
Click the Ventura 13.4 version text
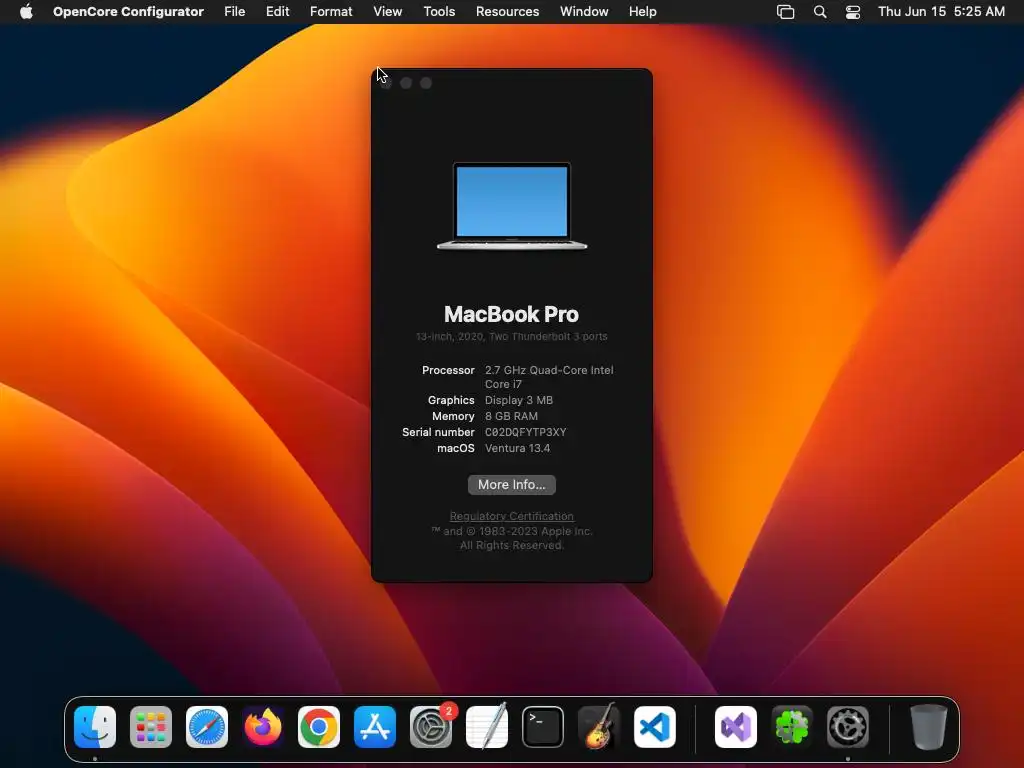point(517,448)
